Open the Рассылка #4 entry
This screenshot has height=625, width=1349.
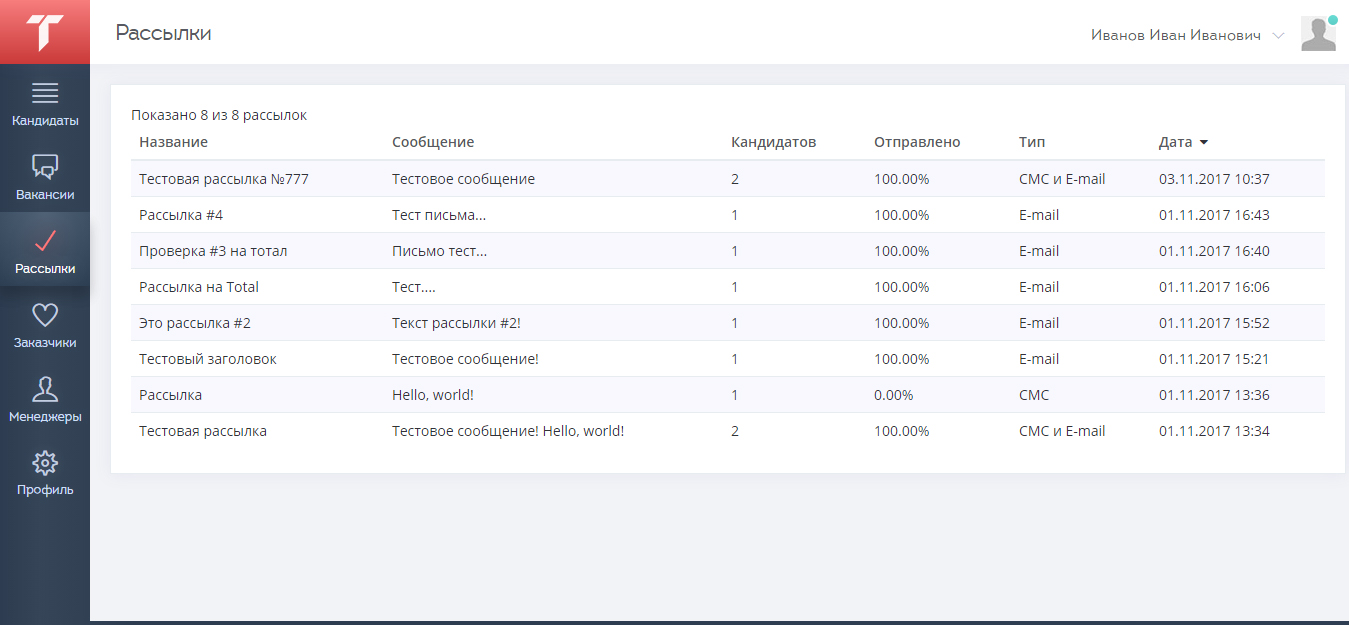(x=181, y=215)
